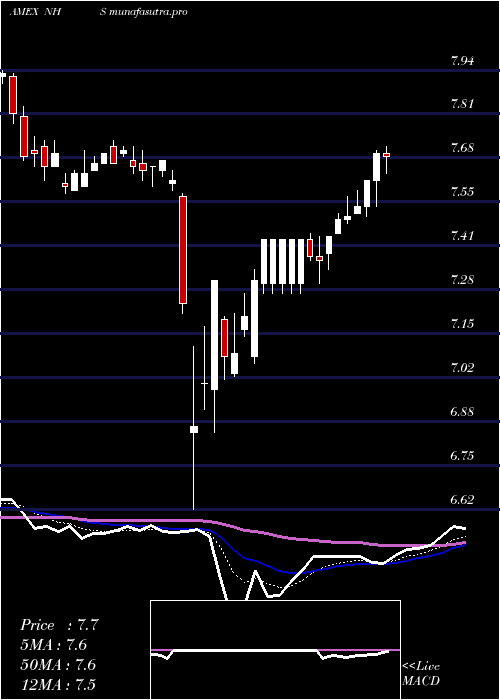Image resolution: width=500 pixels, height=700 pixels.
Task: Click the 7.15 price axis label
Action: point(462,324)
